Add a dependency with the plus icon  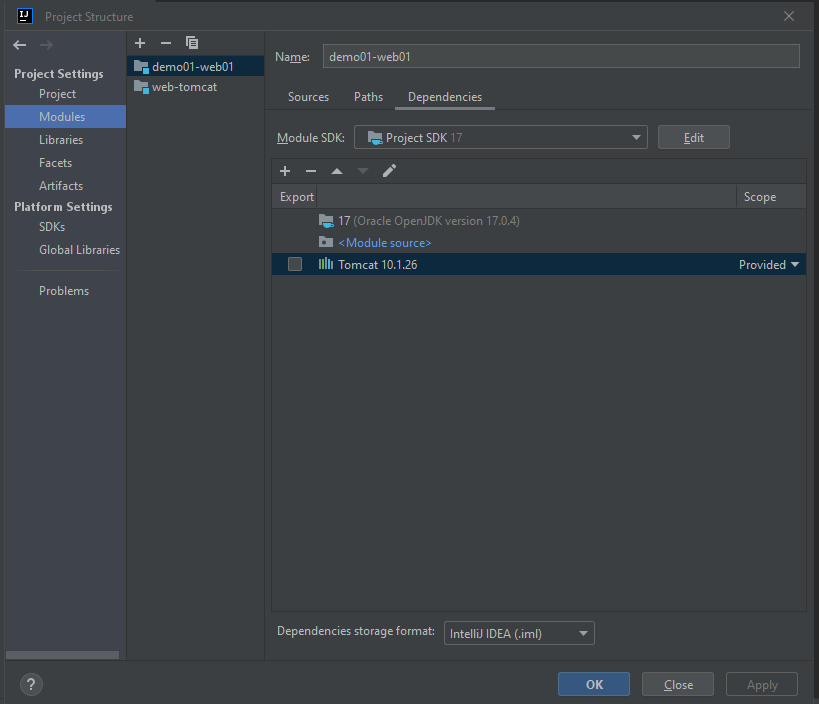point(285,171)
